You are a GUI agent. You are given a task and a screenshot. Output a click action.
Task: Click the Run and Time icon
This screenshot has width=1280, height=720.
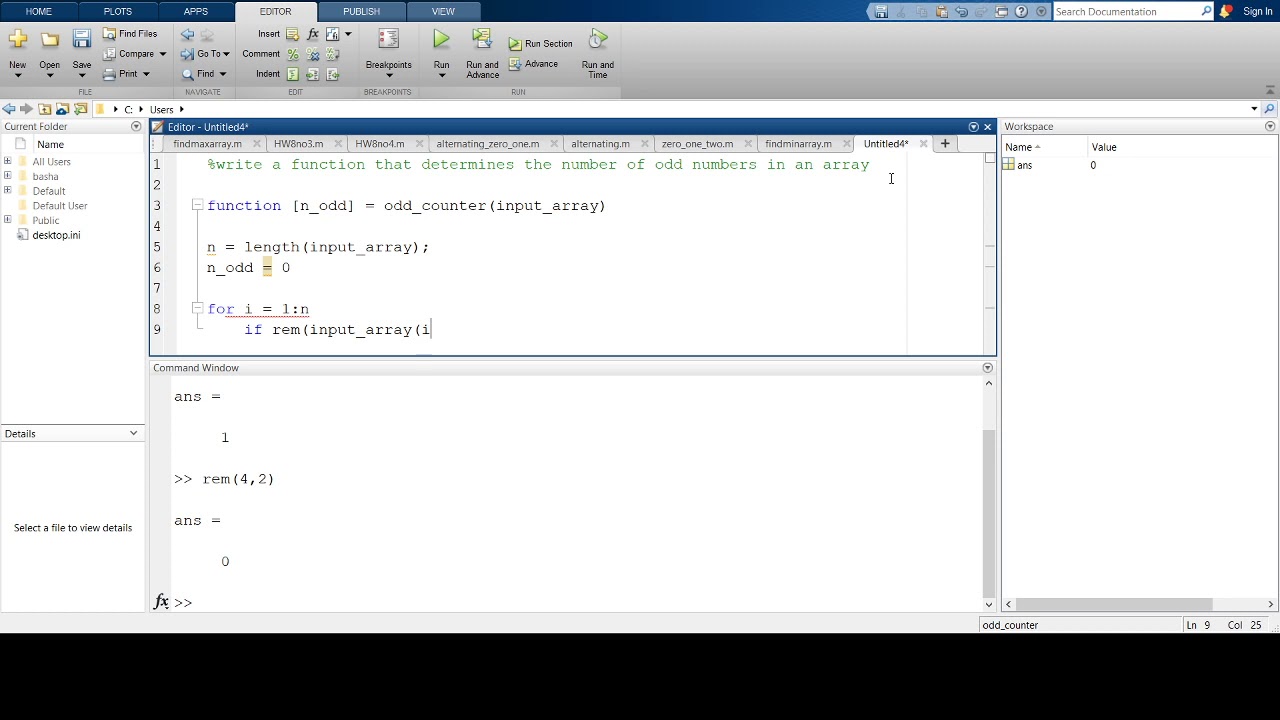[x=598, y=40]
